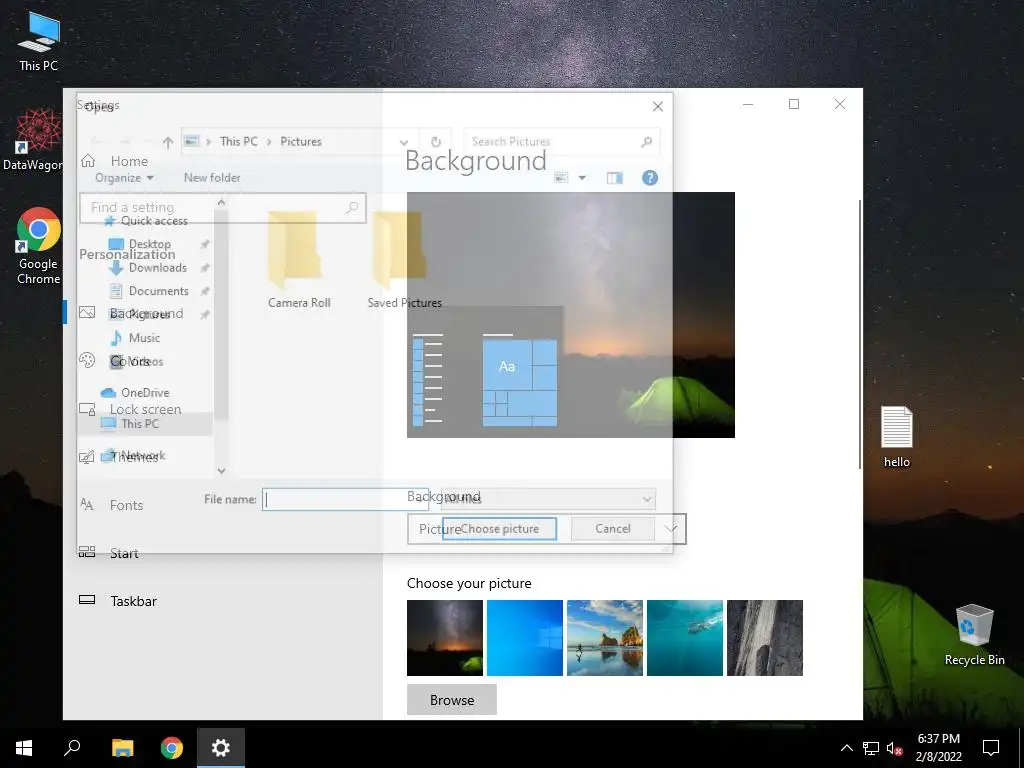Select the beach rocks wallpaper thumbnail
The width and height of the screenshot is (1024, 768).
click(605, 638)
